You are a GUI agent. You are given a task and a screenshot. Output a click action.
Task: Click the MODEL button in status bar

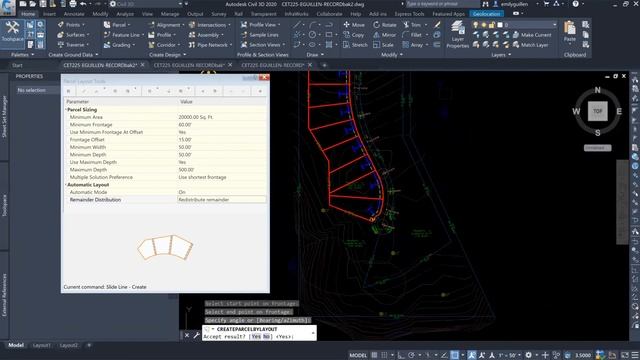point(358,355)
